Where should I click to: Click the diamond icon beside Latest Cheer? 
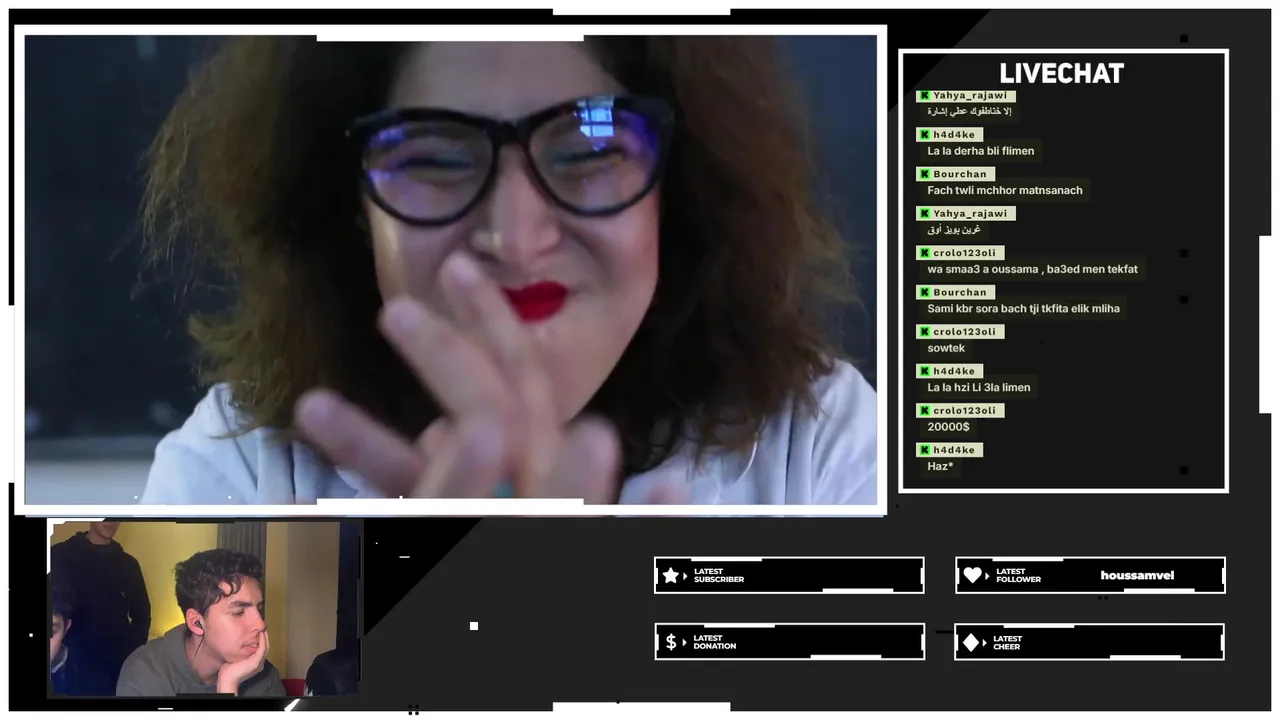(x=971, y=643)
